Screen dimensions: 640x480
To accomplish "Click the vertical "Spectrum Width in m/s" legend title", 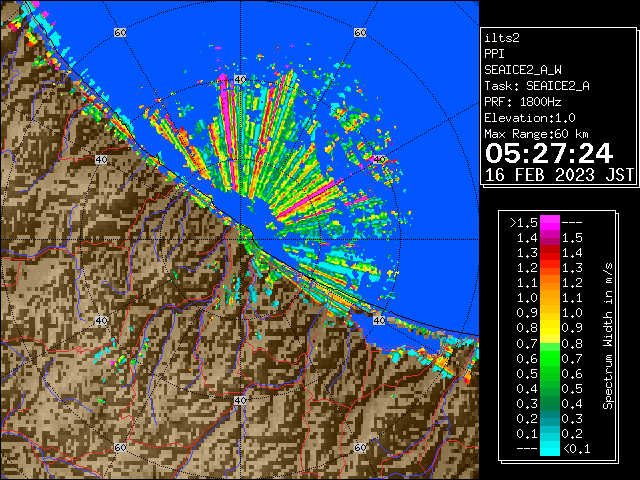I will 608,336.
